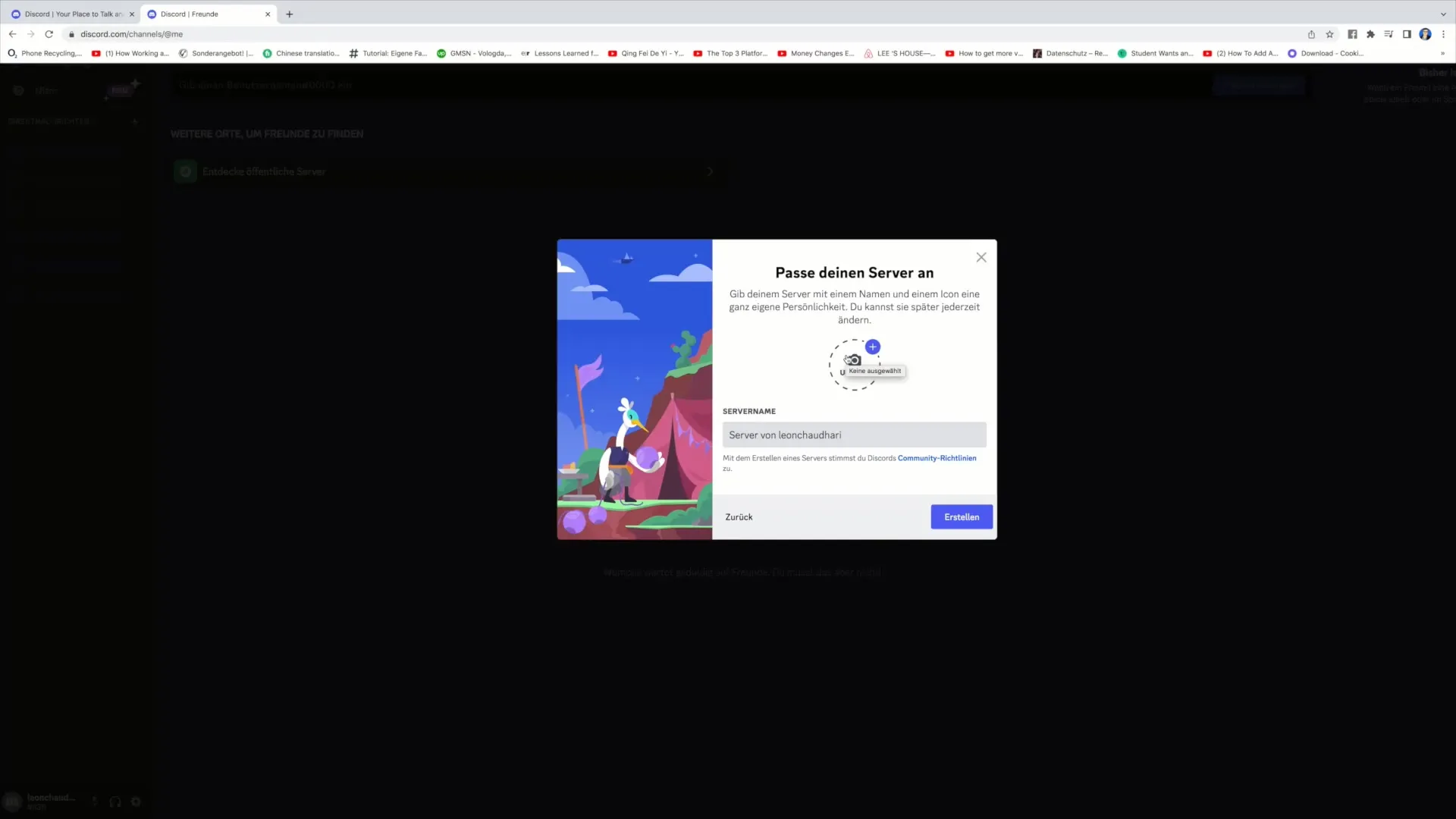Click the close dialog X button
Viewport: 1456px width, 819px height.
[981, 257]
